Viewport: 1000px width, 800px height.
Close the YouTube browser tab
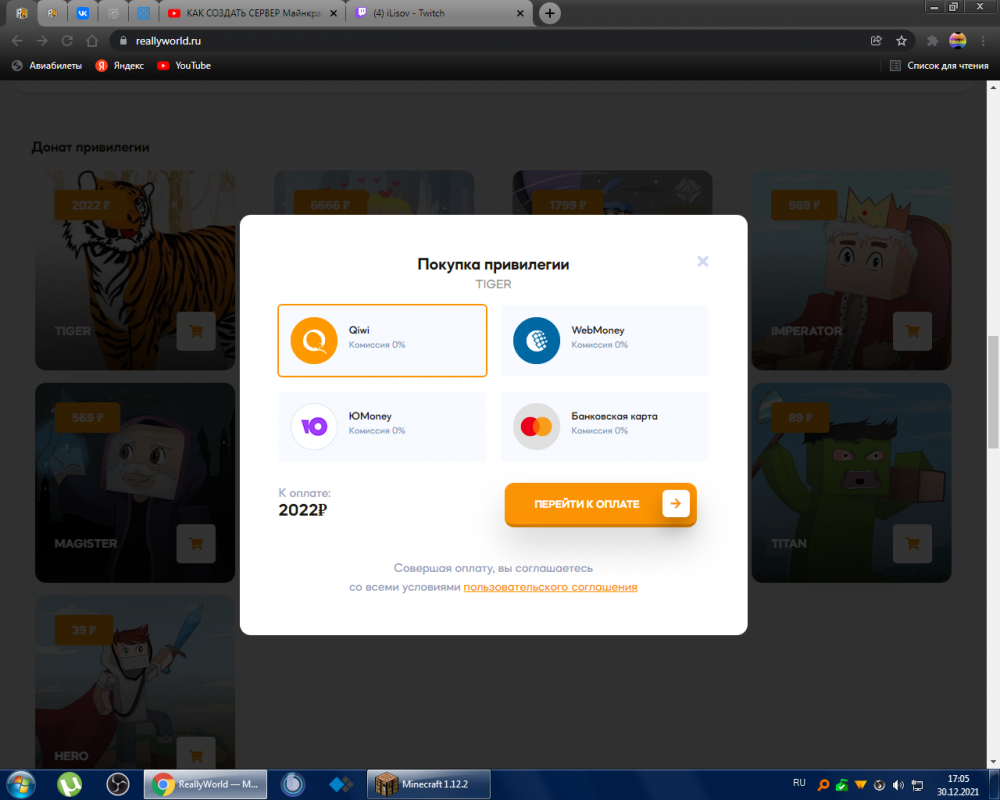[x=333, y=13]
